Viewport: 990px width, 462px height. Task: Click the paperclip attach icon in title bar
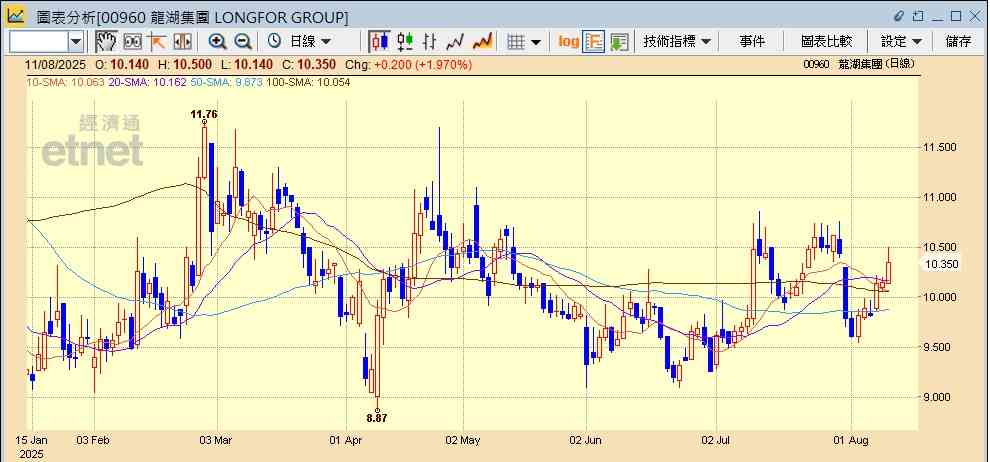pos(899,16)
